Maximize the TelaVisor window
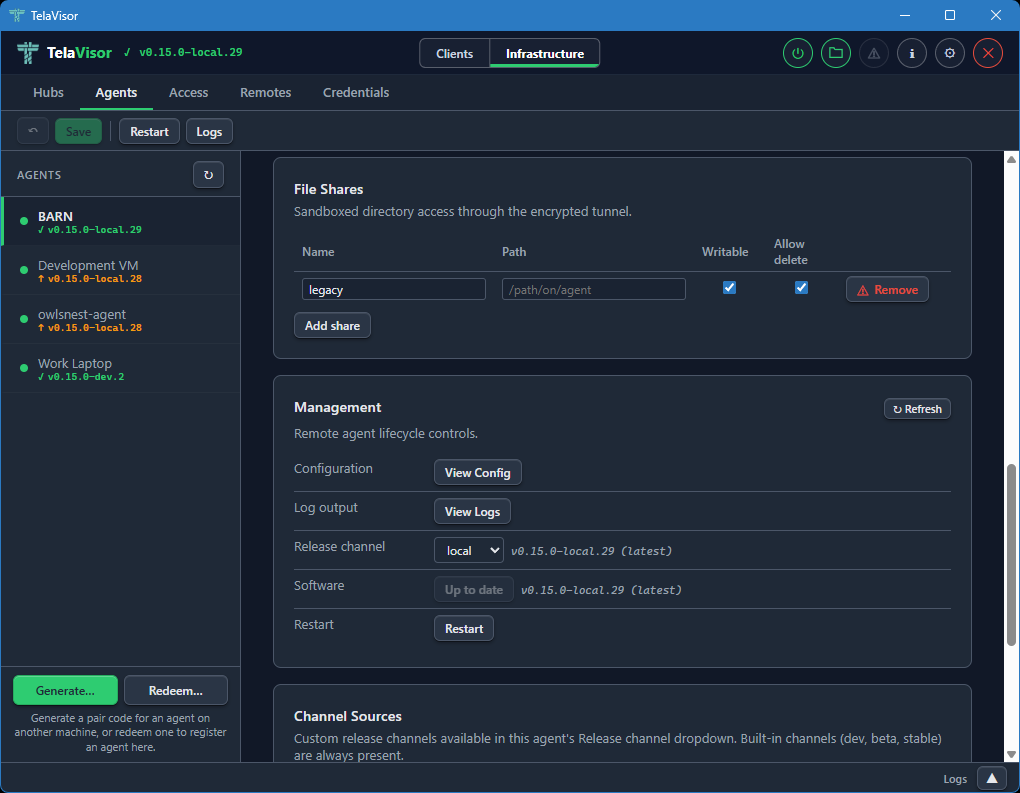 [x=950, y=15]
